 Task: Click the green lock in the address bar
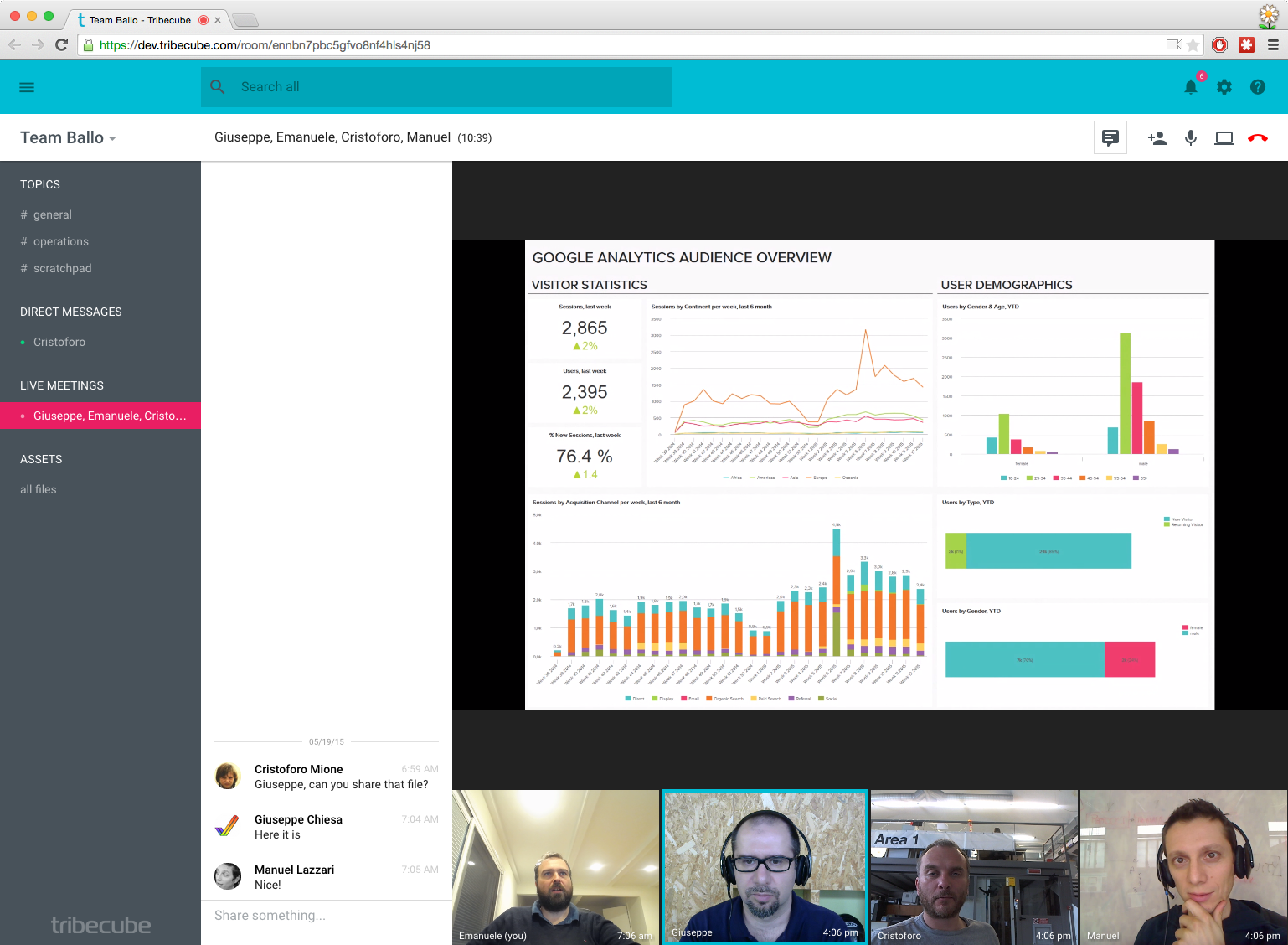pyautogui.click(x=89, y=45)
